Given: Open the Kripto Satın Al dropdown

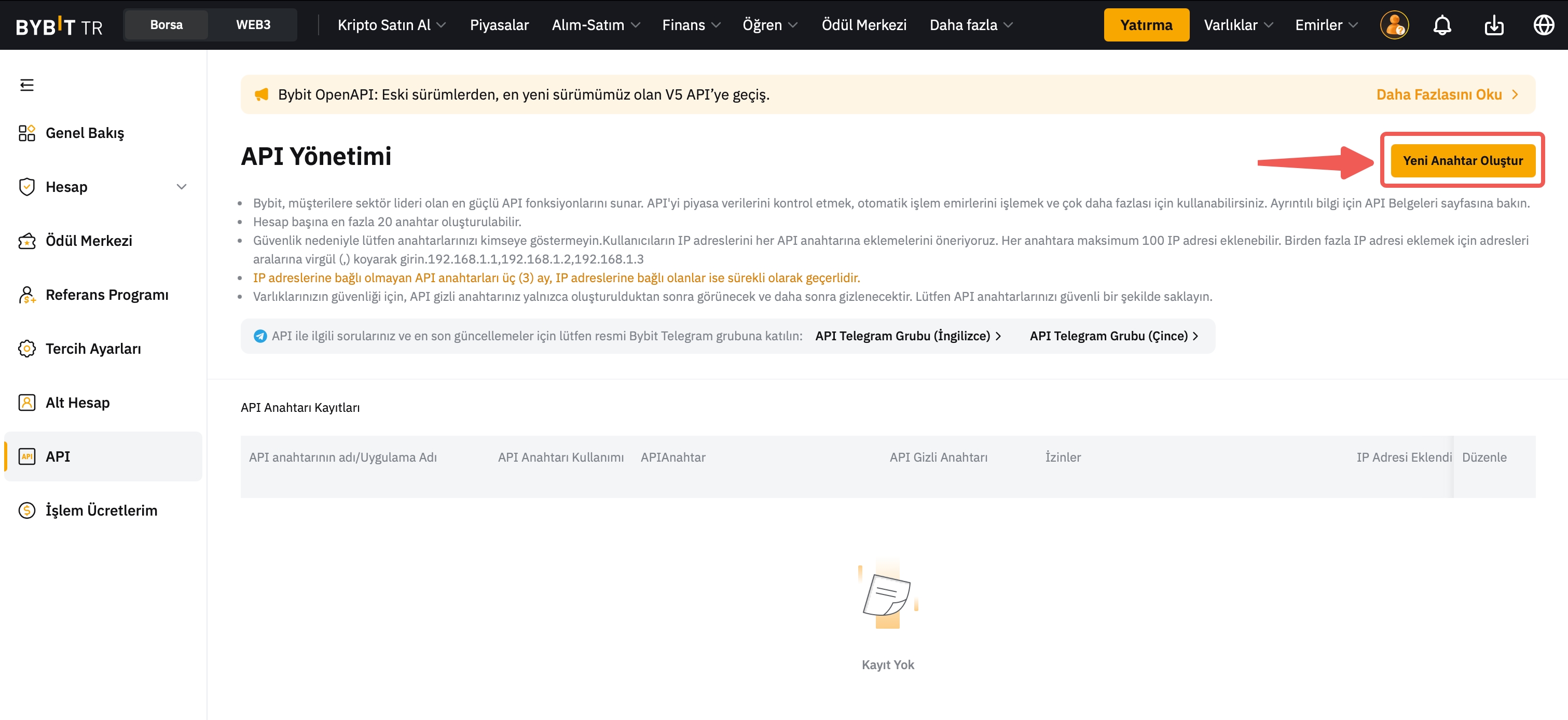Looking at the screenshot, I should (x=391, y=25).
